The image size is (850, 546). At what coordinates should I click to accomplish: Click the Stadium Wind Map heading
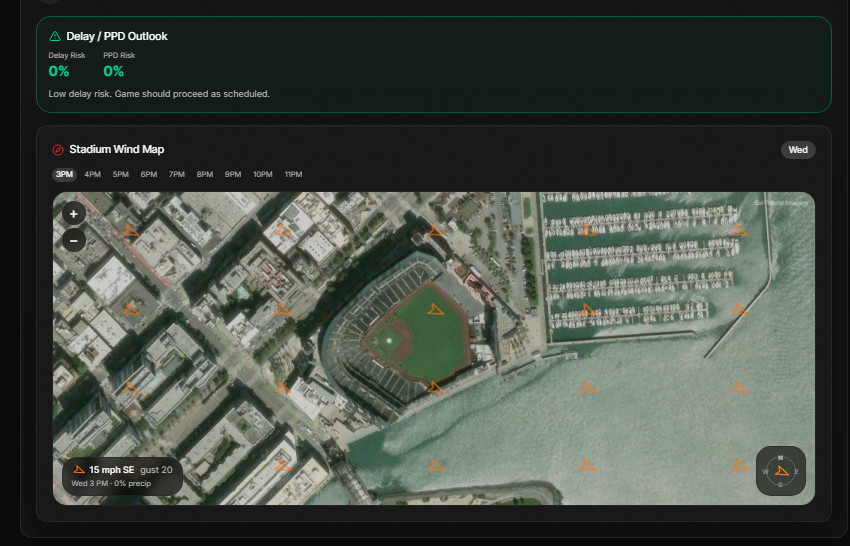[117, 149]
